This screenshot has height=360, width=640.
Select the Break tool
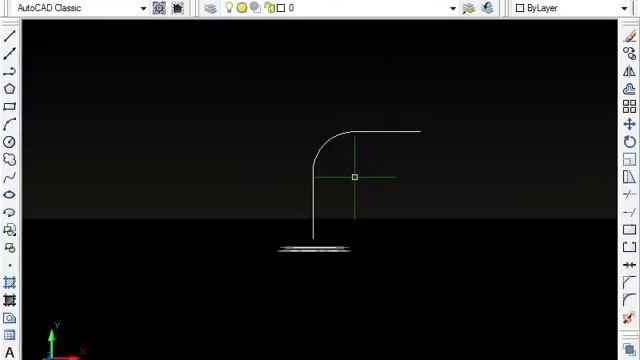pos(629,247)
